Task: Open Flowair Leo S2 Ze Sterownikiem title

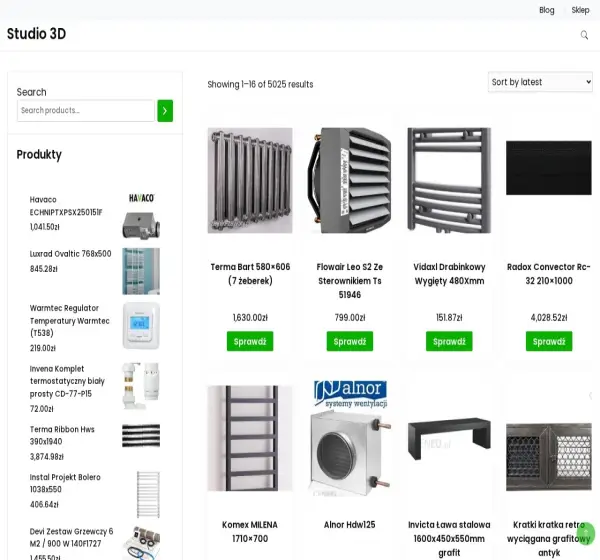Action: [x=350, y=281]
